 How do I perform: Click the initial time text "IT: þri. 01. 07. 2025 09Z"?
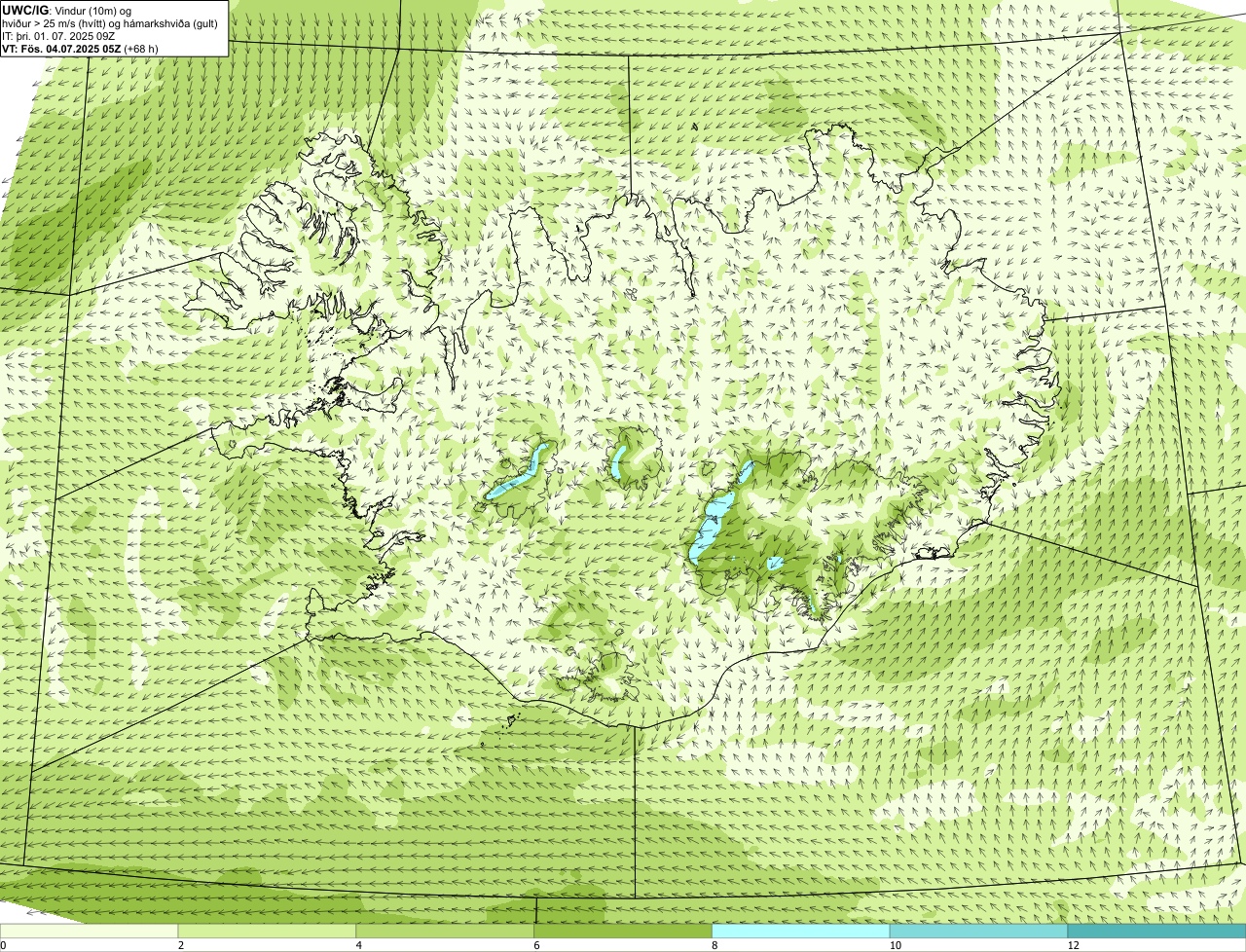[x=58, y=36]
